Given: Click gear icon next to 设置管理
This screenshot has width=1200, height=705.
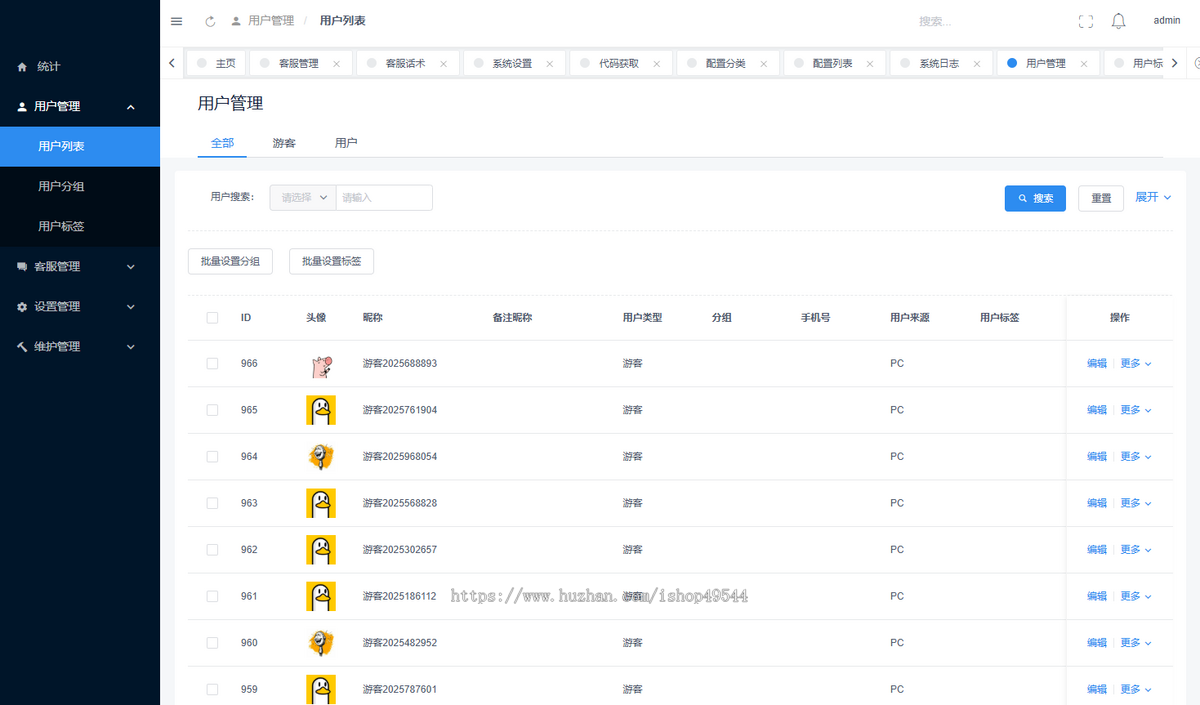Looking at the screenshot, I should click(x=22, y=307).
